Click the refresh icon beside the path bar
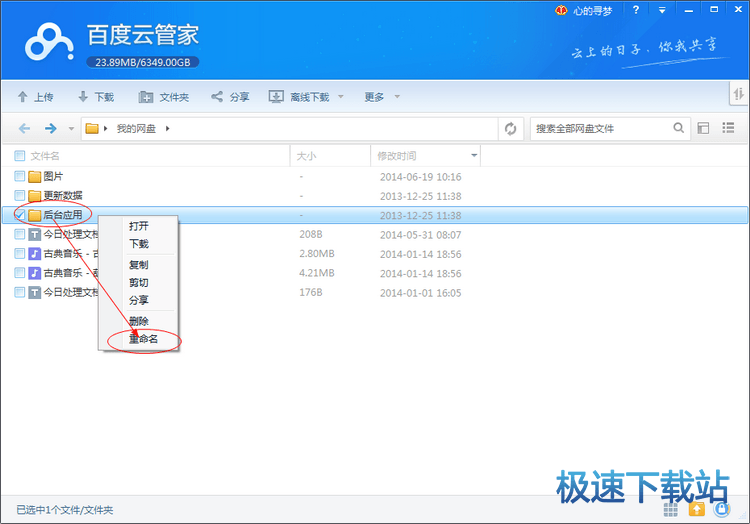Screen dimensions: 750x524 511,128
